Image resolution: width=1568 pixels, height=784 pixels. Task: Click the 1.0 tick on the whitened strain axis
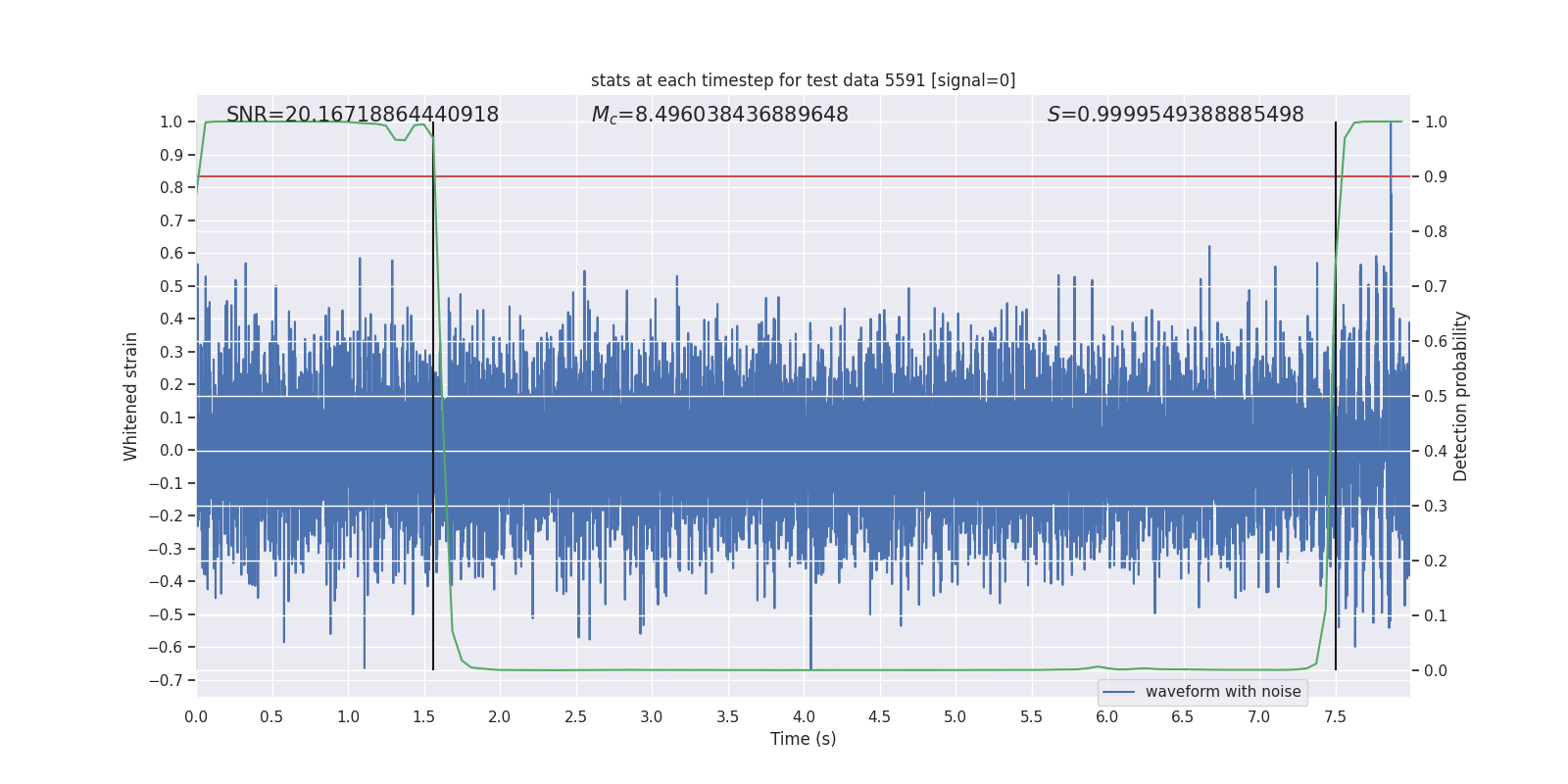[x=171, y=122]
